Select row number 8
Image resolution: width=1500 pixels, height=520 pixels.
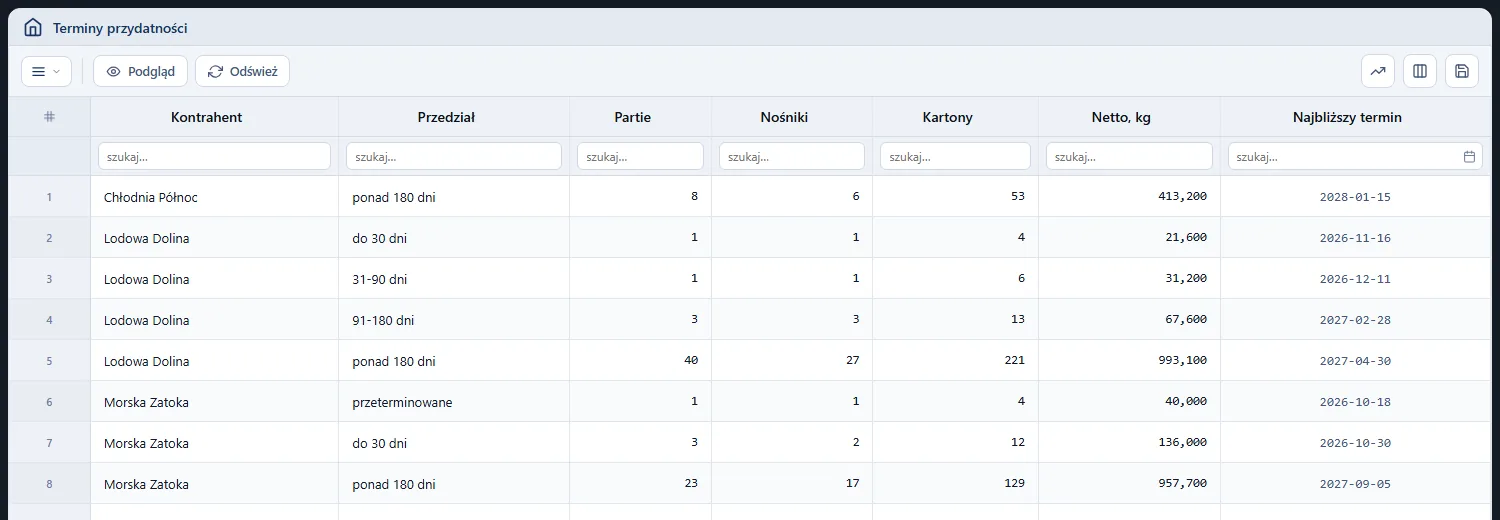coord(49,484)
